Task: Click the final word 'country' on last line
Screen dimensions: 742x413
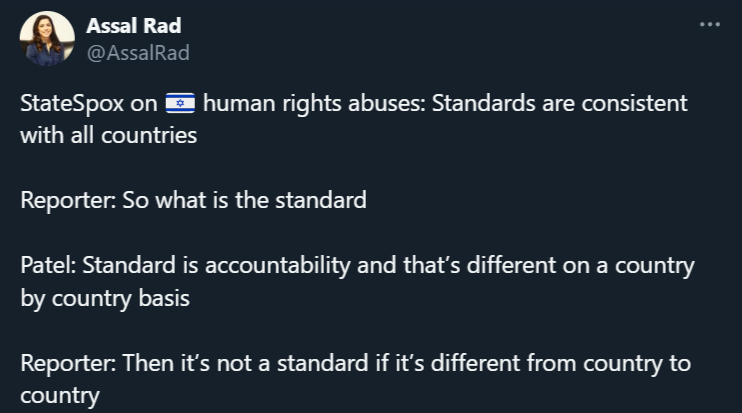Action: click(60, 395)
